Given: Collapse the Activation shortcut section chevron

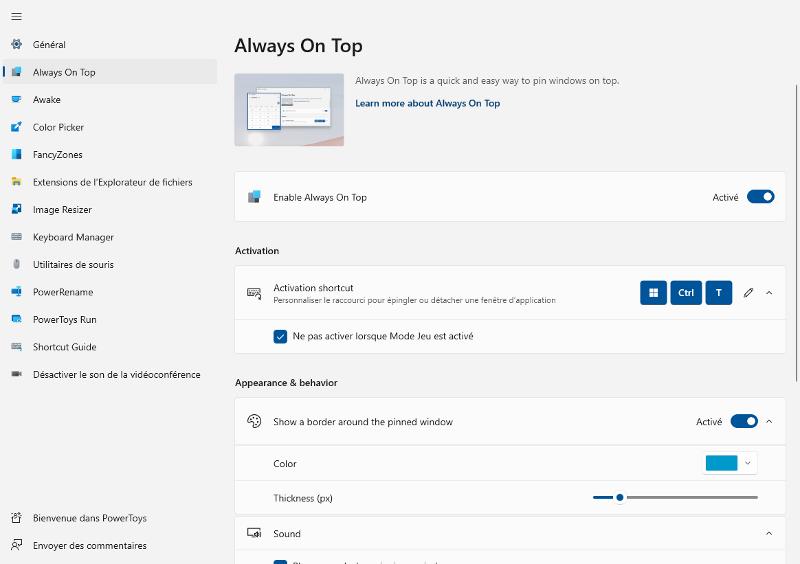Looking at the screenshot, I should pos(769,292).
